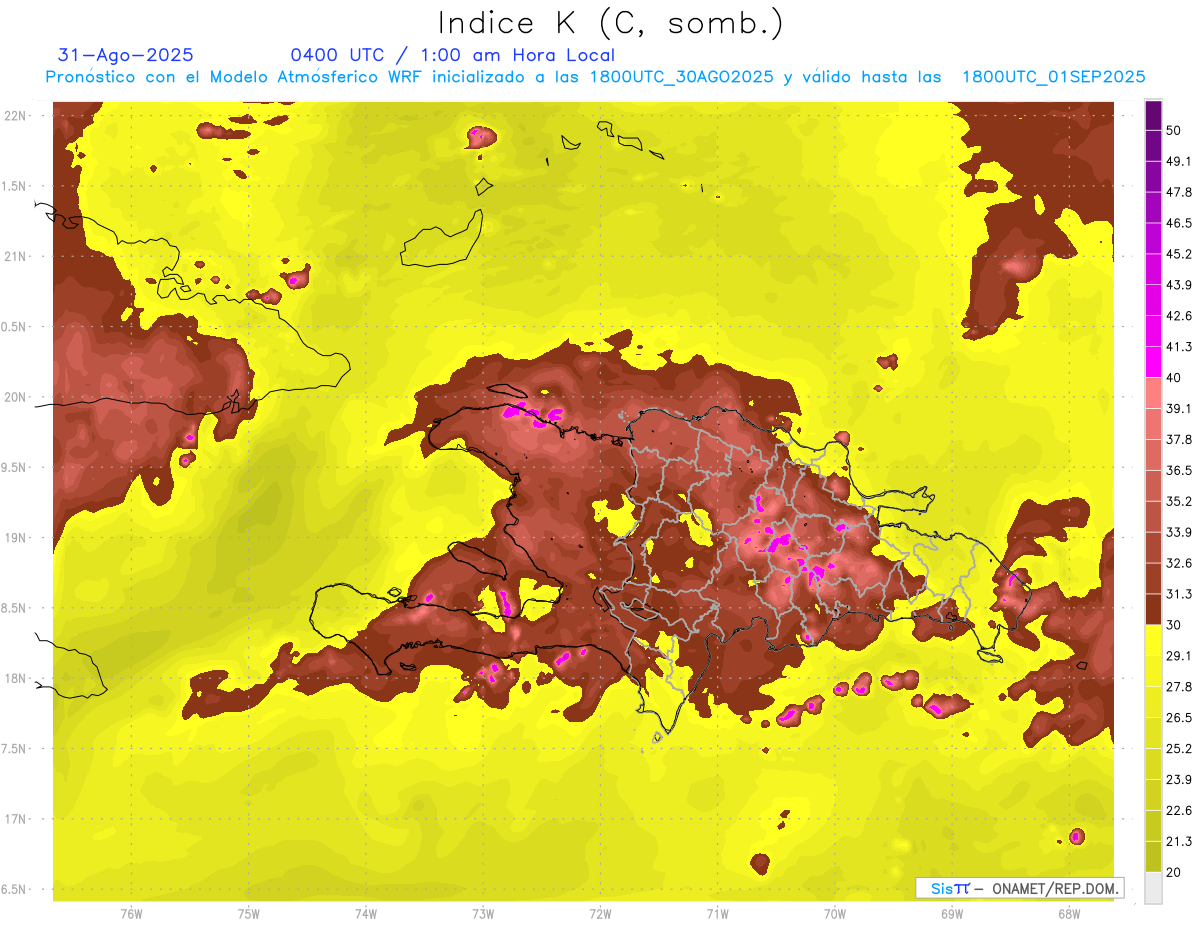This screenshot has width=1200, height=927.
Task: Click the '73W' longitude label
Action: click(483, 913)
